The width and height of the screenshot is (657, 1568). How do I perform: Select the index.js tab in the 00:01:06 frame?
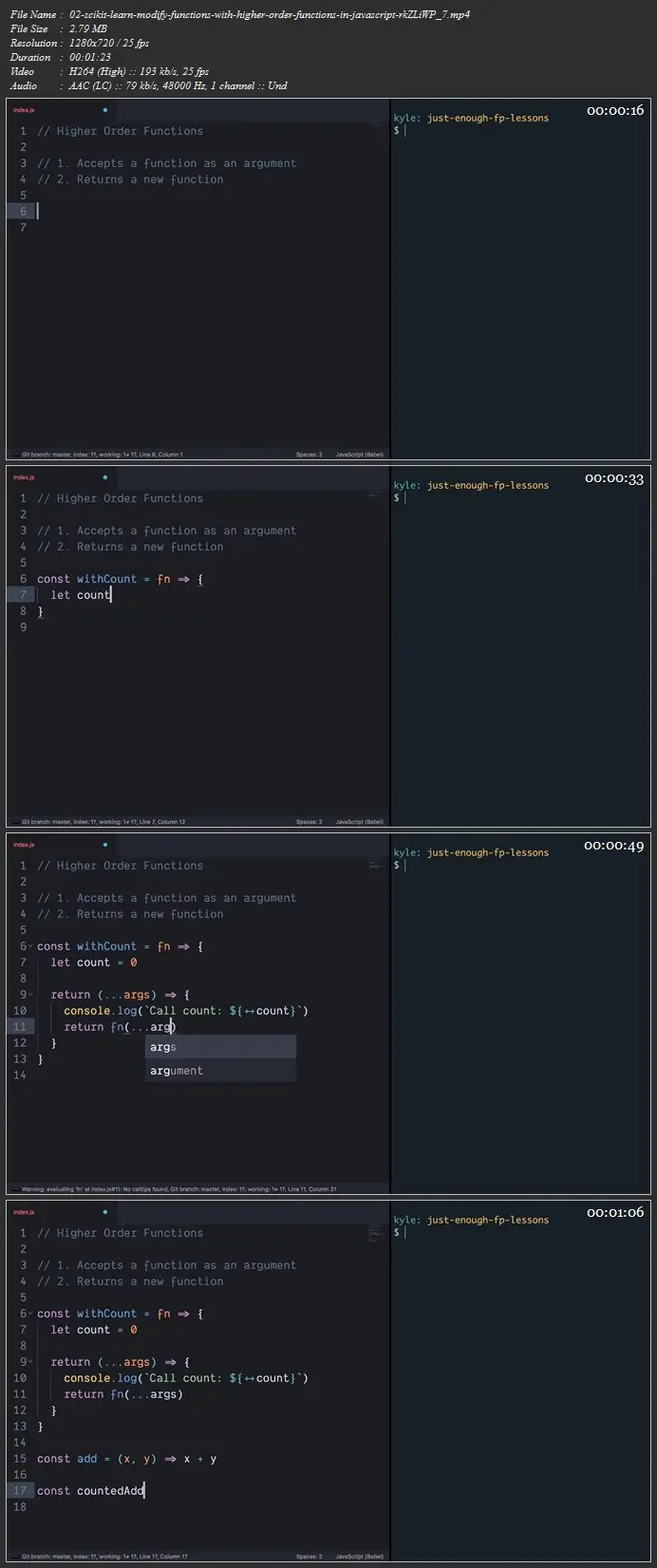pyautogui.click(x=24, y=1212)
